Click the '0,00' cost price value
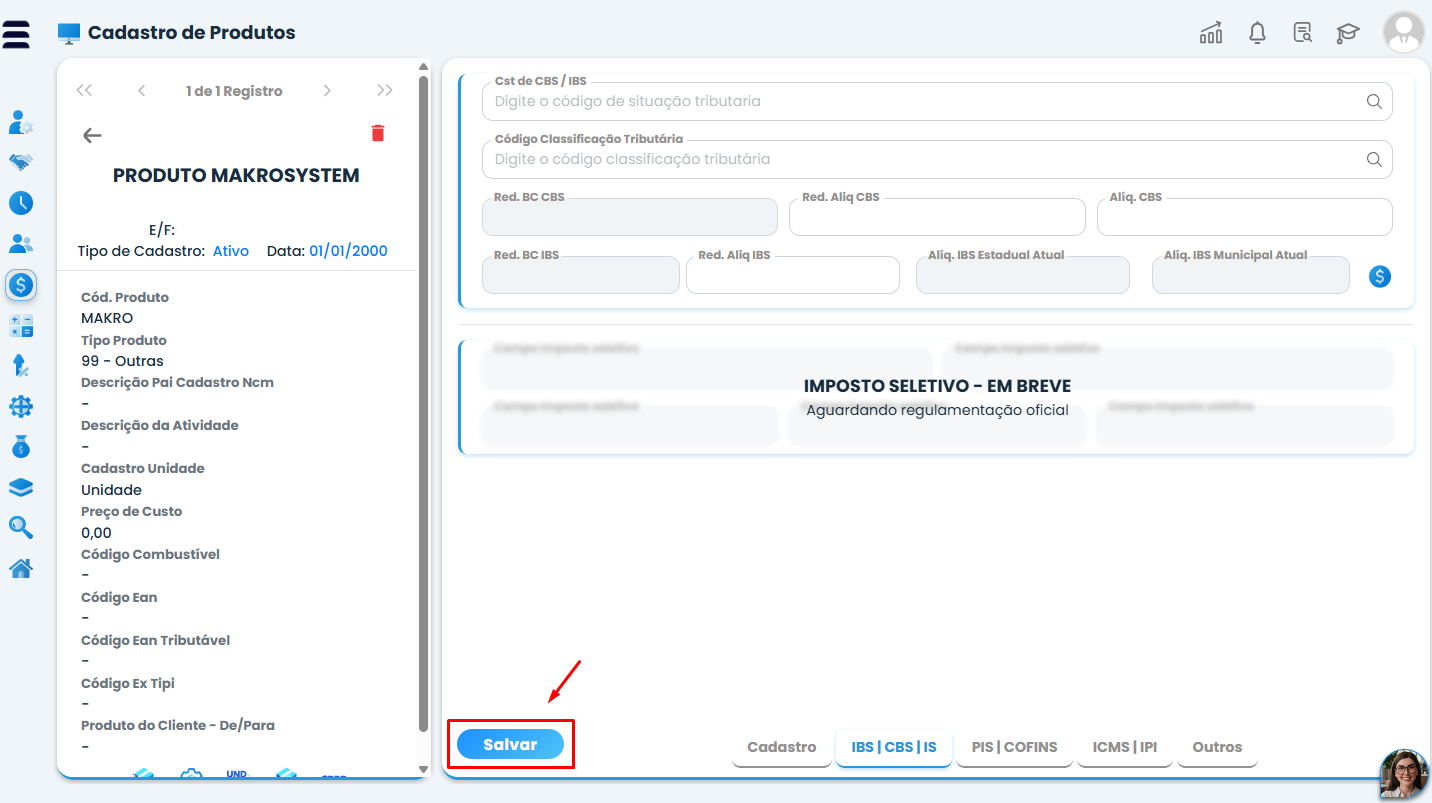The width and height of the screenshot is (1432, 803). (96, 533)
